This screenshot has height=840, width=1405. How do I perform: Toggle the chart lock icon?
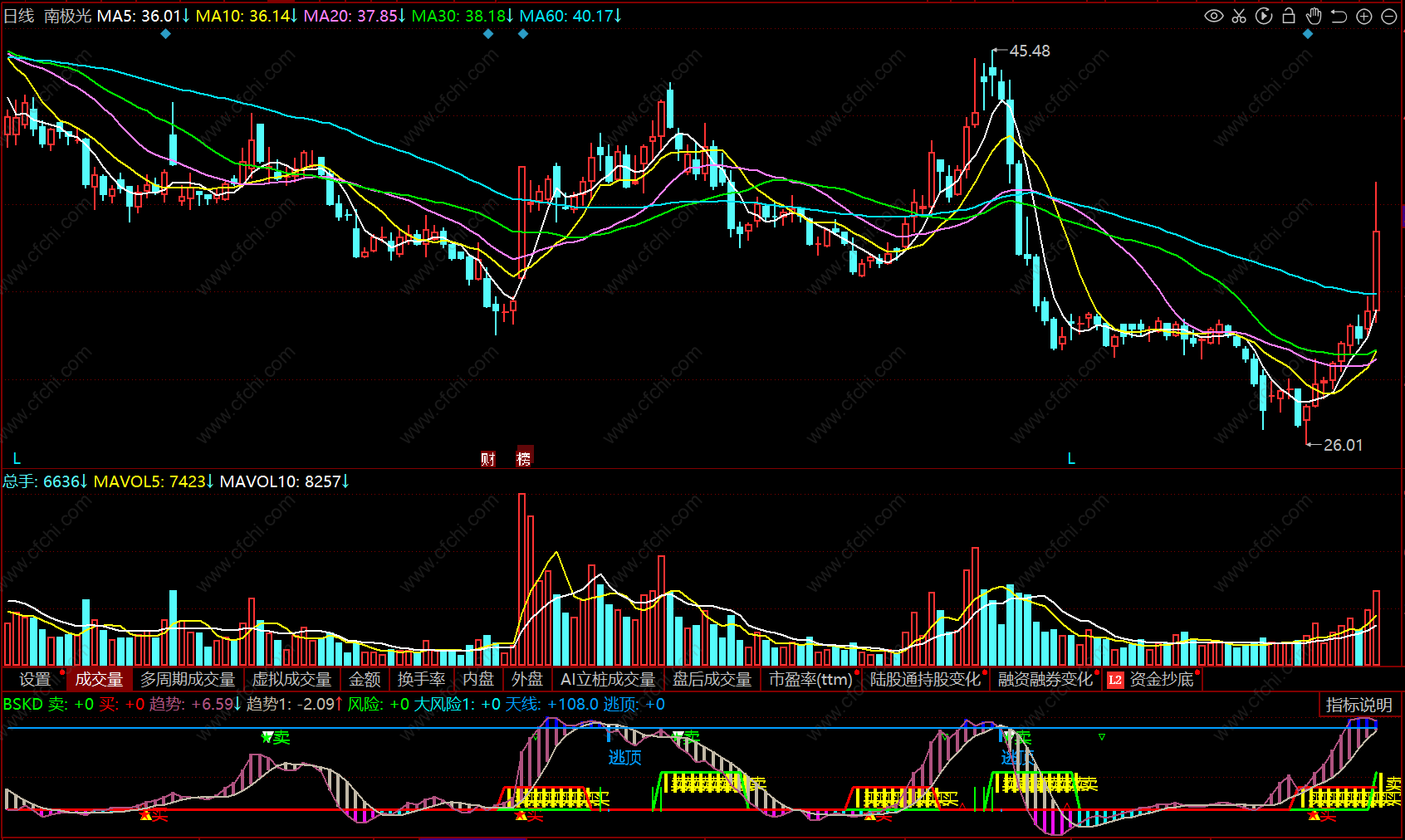tap(1289, 16)
